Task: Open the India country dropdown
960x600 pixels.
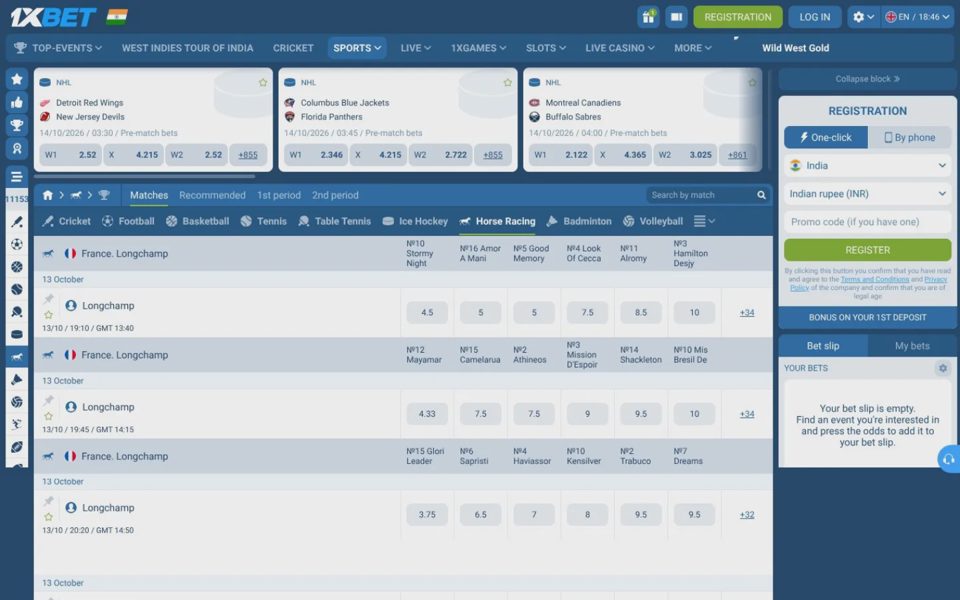Action: click(868, 166)
